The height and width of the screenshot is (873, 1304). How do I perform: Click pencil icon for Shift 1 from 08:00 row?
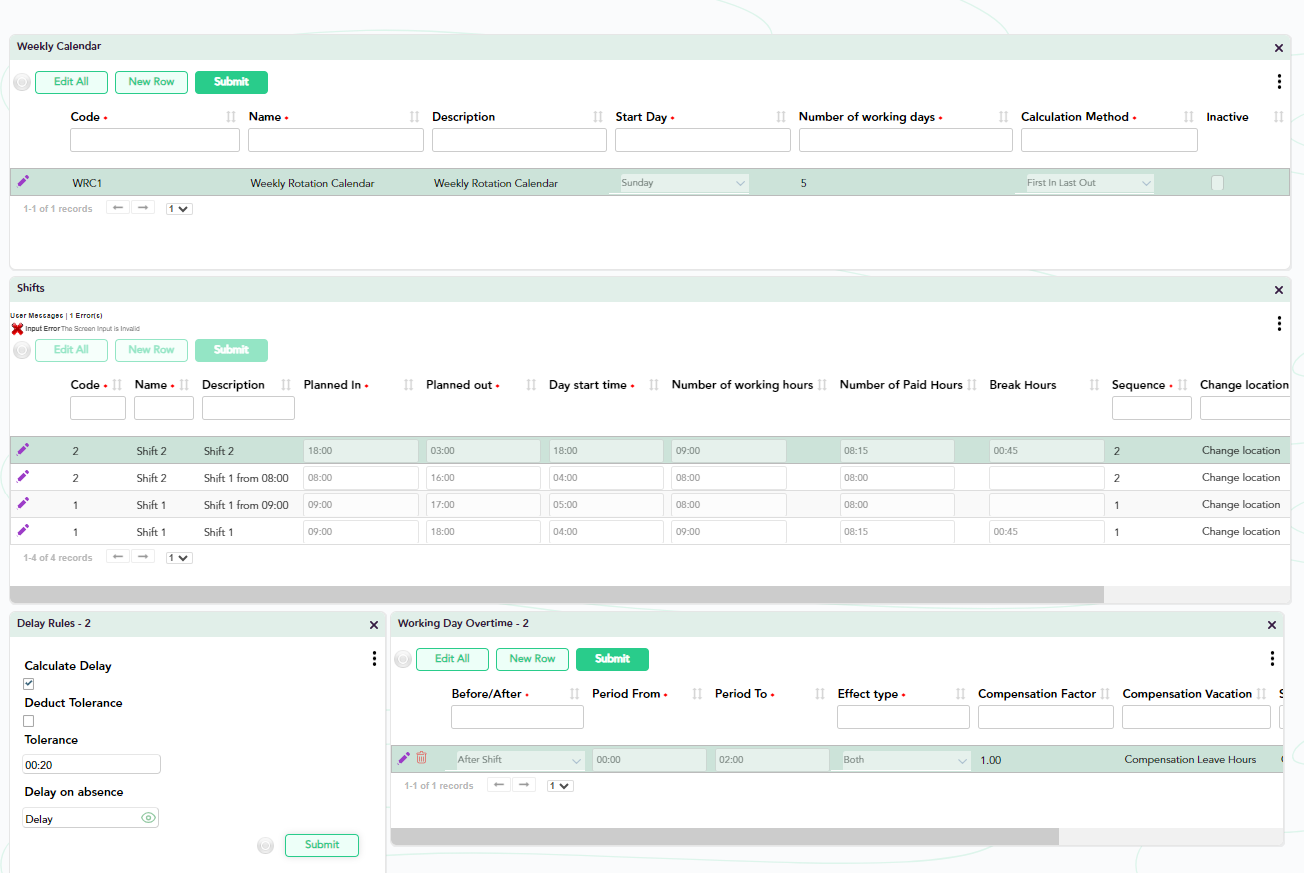[x=23, y=476]
